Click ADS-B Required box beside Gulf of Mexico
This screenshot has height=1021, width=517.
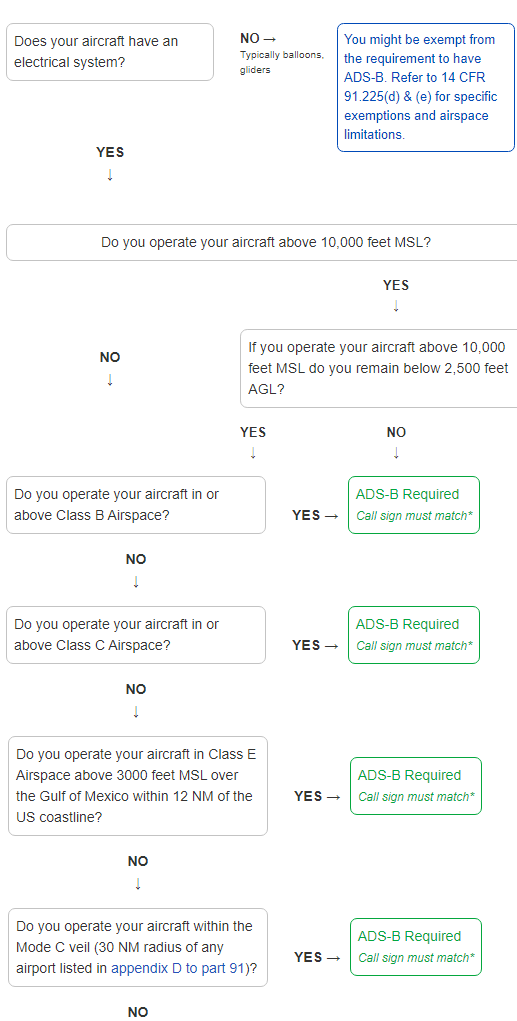tap(415, 786)
